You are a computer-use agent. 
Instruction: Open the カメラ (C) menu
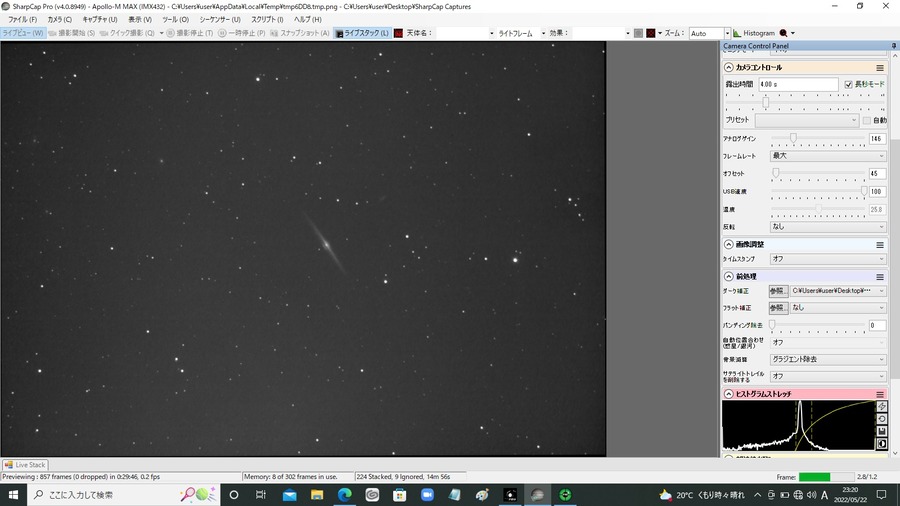(x=60, y=20)
